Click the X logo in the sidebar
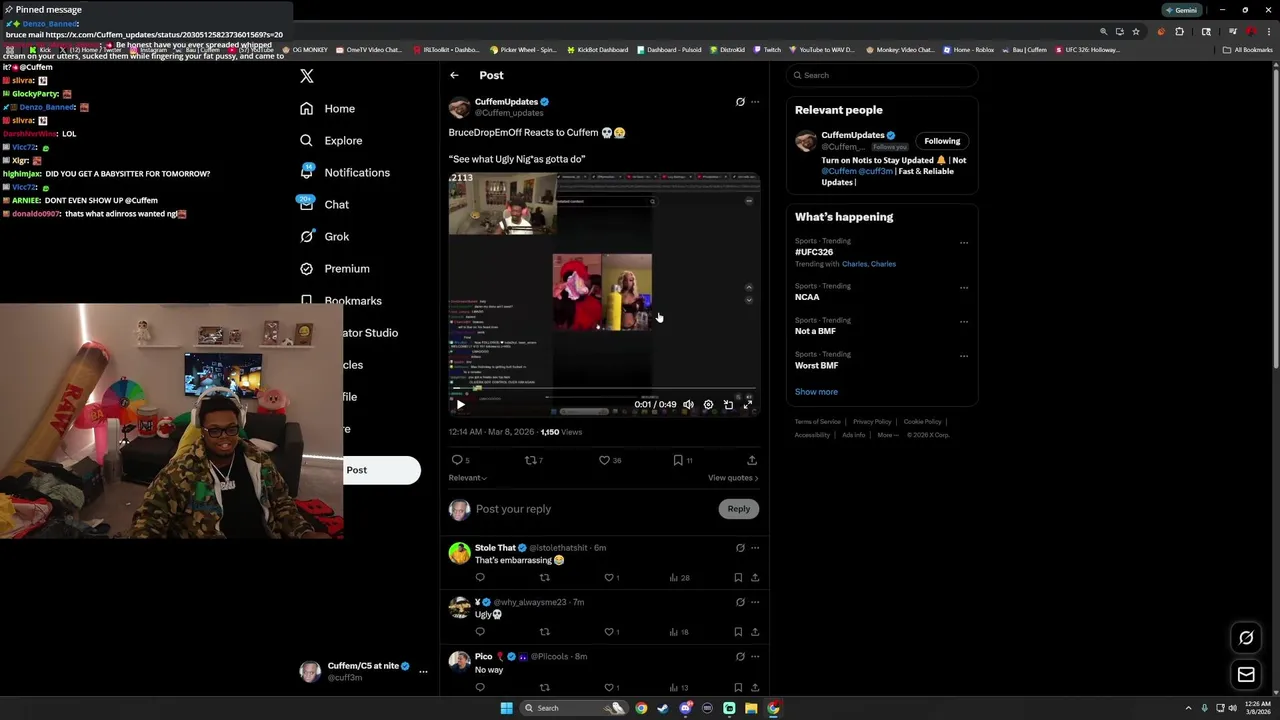Screen dimensions: 1280x720 [x=307, y=76]
